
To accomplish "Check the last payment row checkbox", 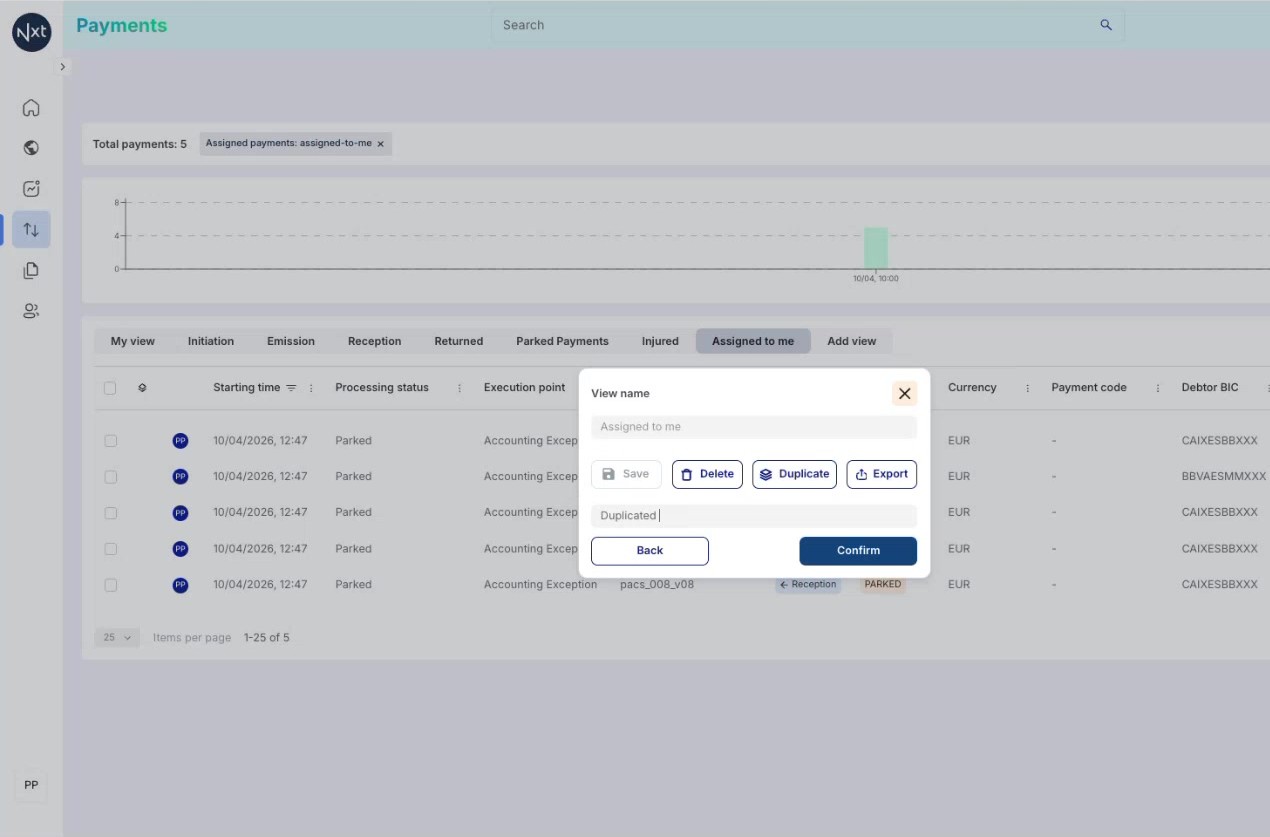I will [110, 585].
